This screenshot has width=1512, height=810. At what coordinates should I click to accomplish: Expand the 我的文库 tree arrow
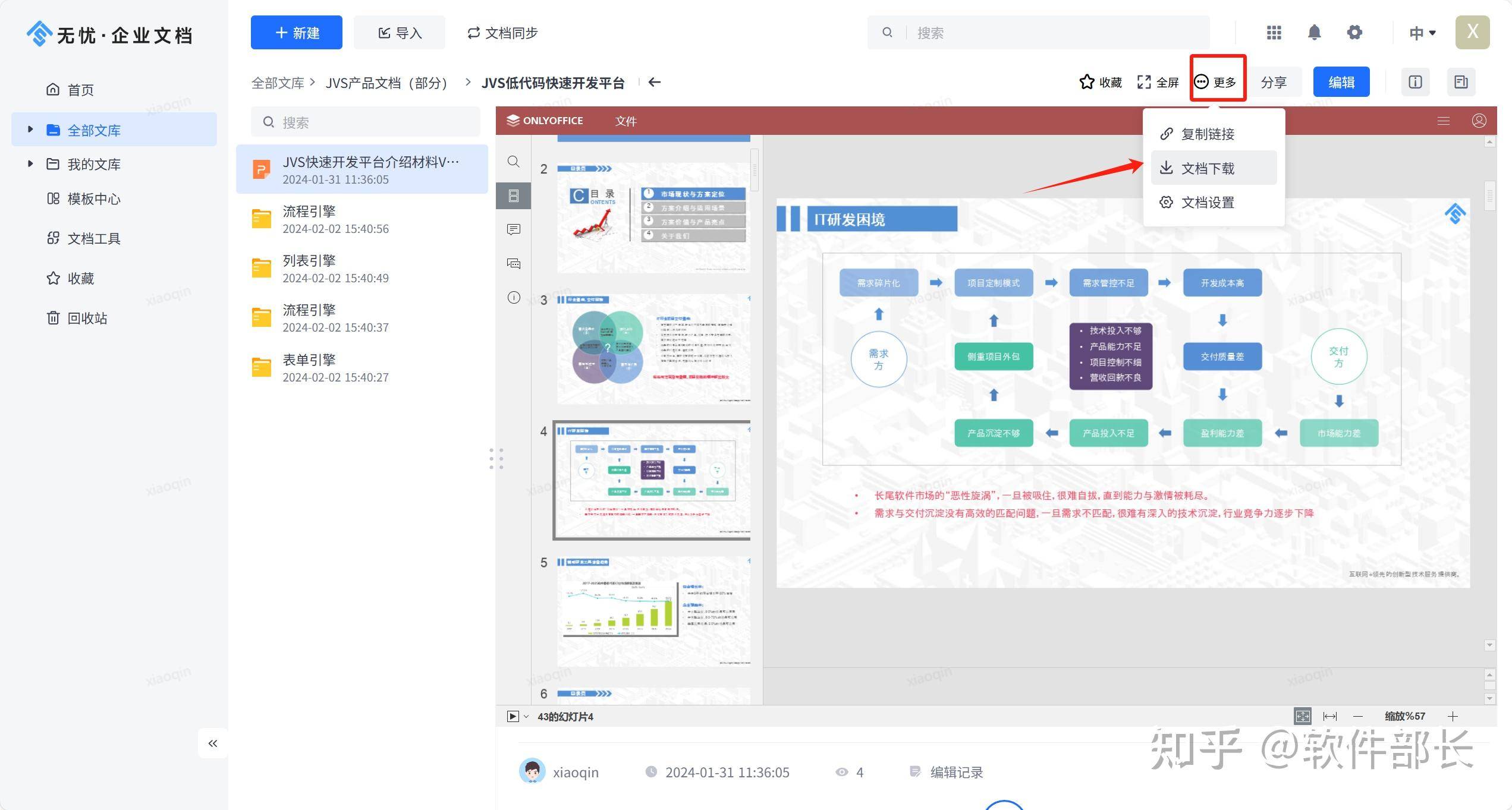(30, 163)
